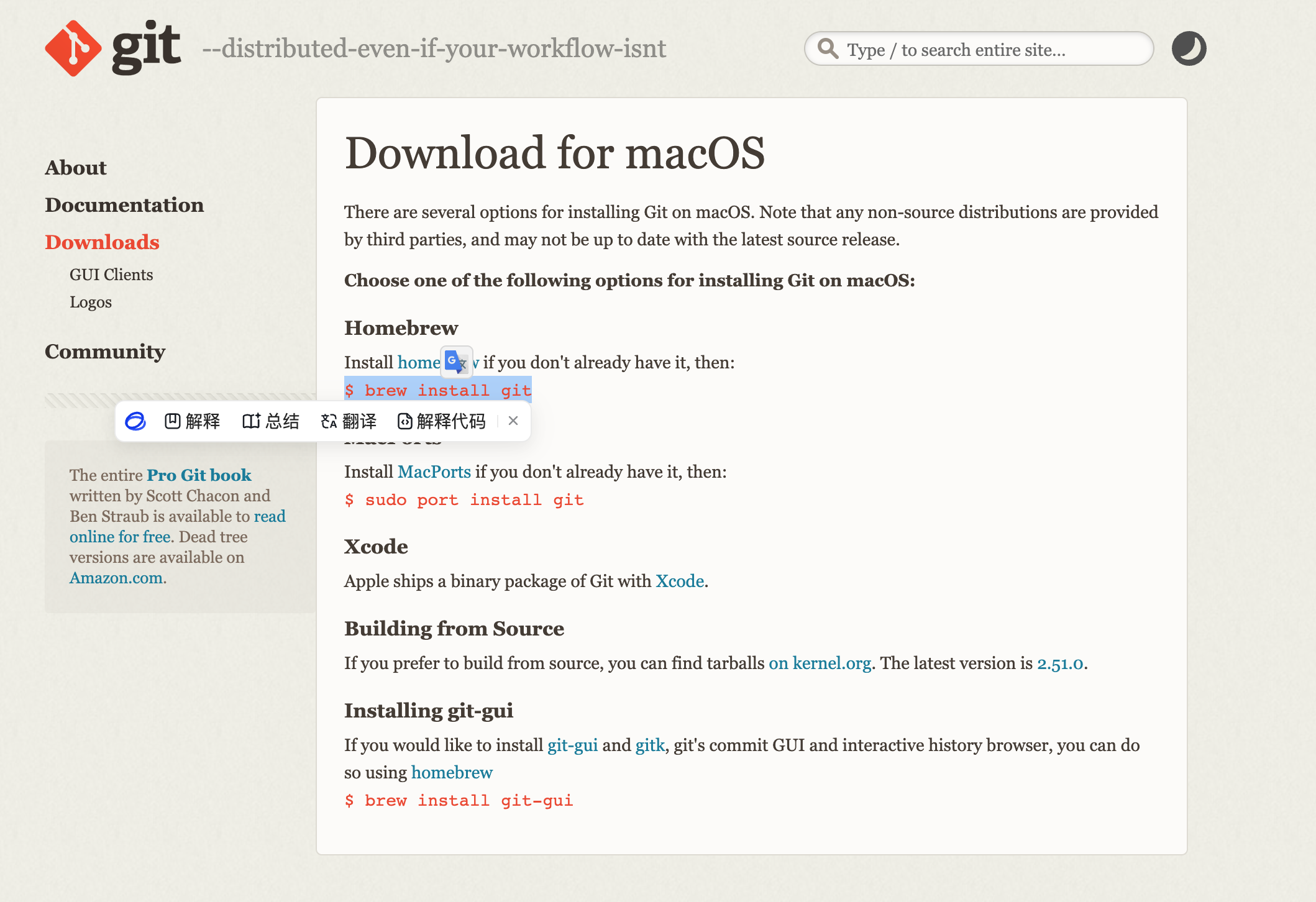This screenshot has width=1316, height=902.
Task: Click the highlighted '$ brew install git' command
Action: click(438, 390)
